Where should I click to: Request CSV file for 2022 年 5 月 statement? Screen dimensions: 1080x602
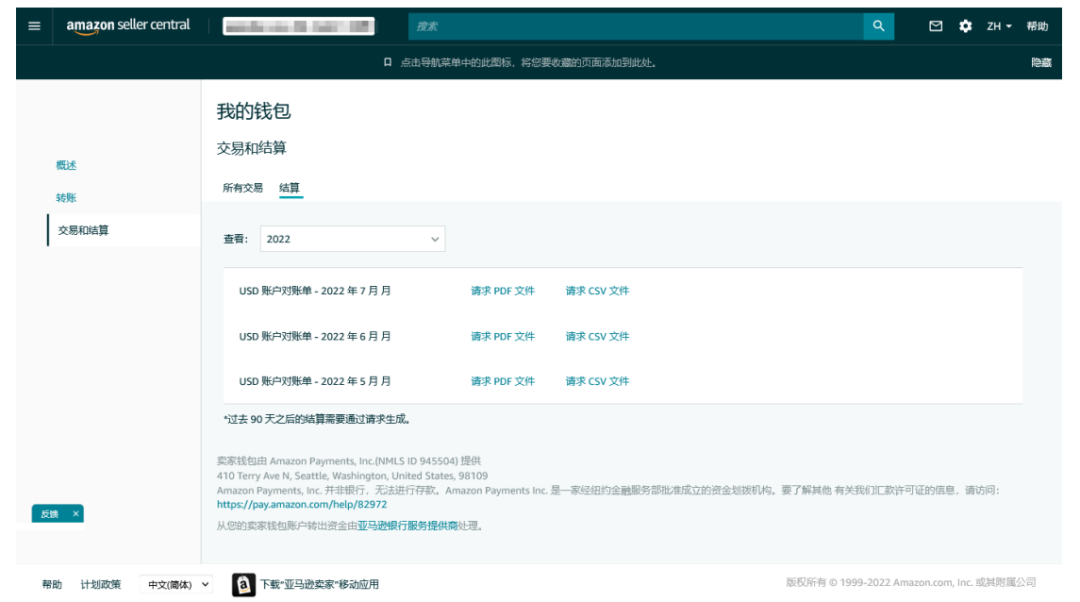point(597,381)
